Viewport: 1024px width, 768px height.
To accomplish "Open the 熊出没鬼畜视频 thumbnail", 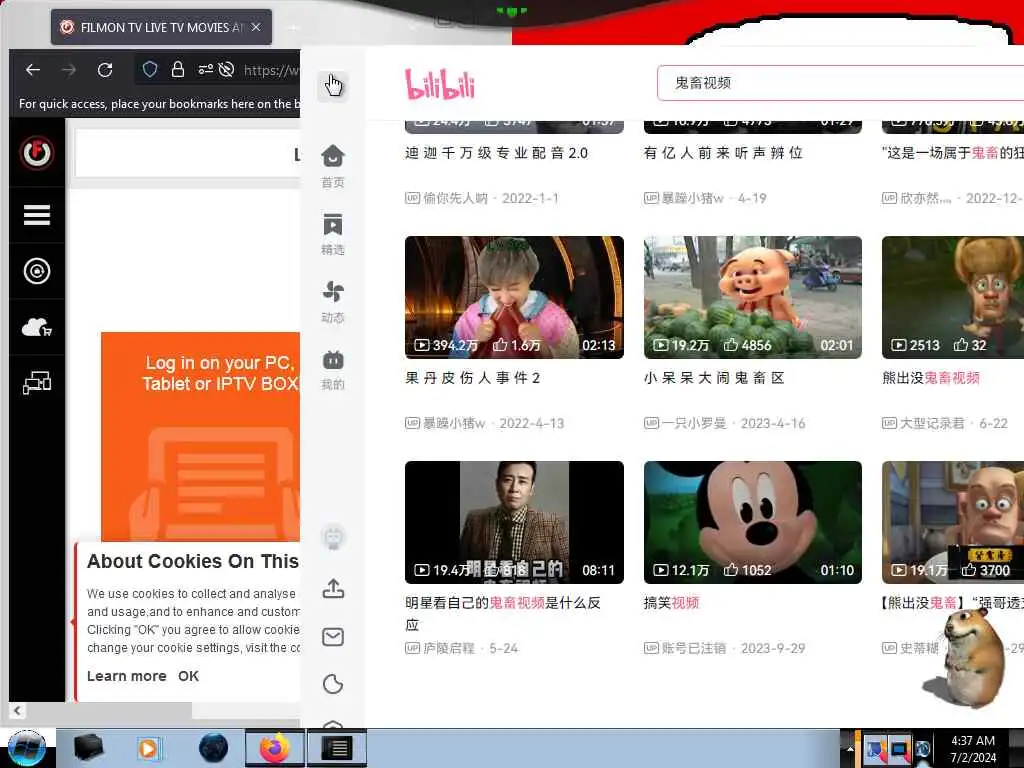I will [x=953, y=297].
